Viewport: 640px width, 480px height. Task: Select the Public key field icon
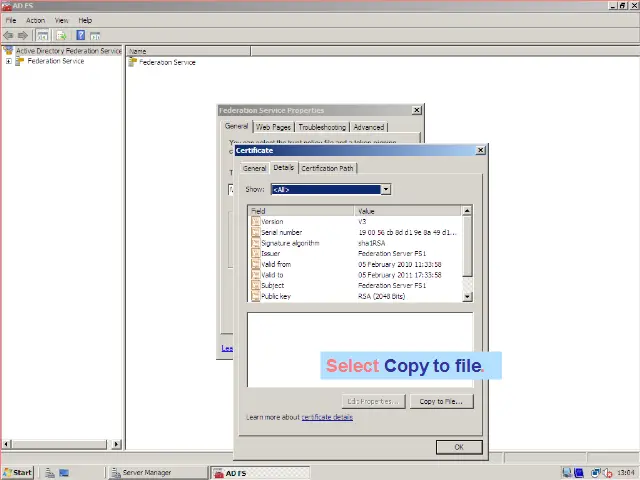tap(255, 296)
